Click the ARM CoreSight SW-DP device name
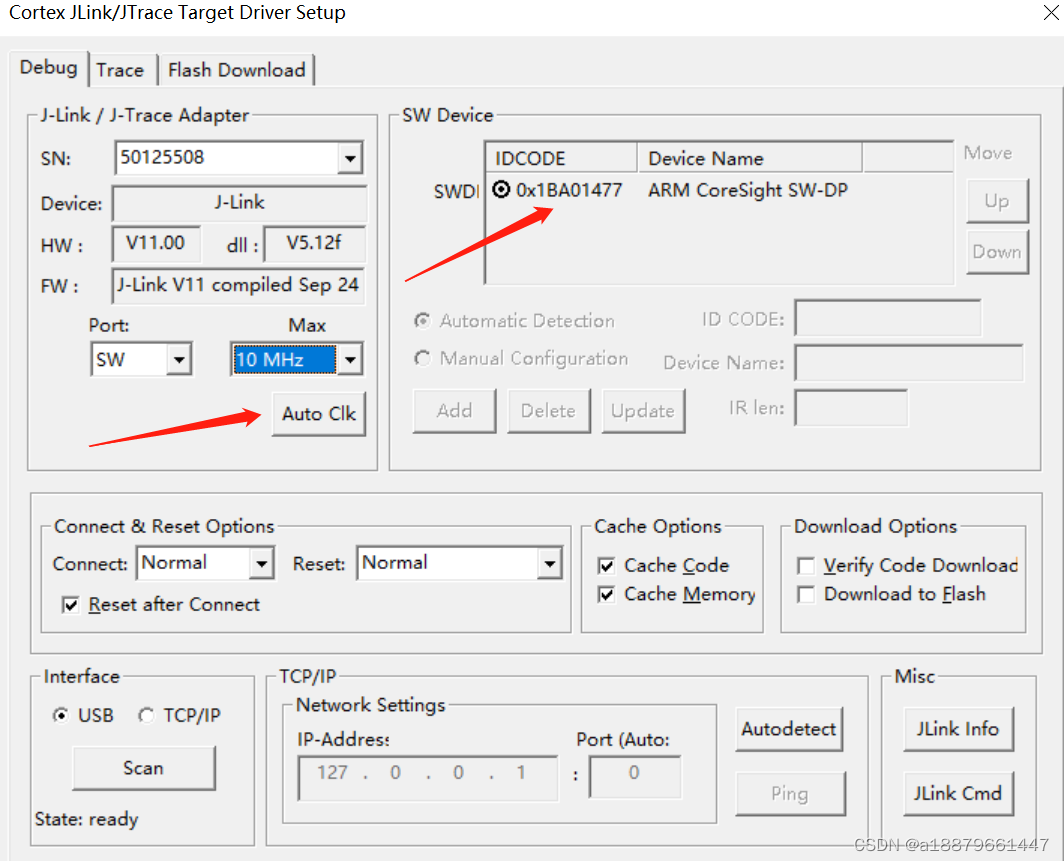The height and width of the screenshot is (861, 1064). coord(748,190)
